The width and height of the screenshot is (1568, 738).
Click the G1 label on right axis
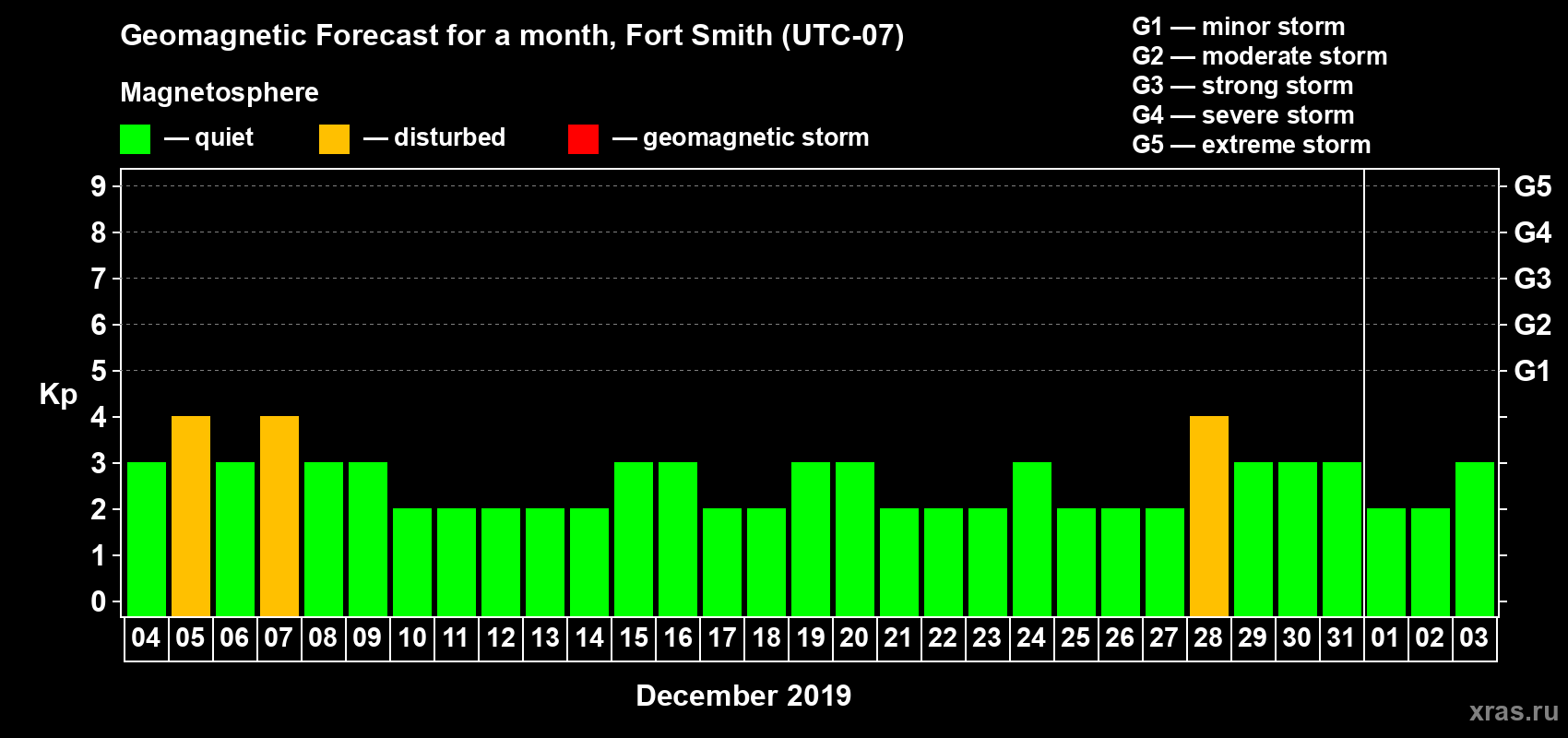(x=1533, y=371)
